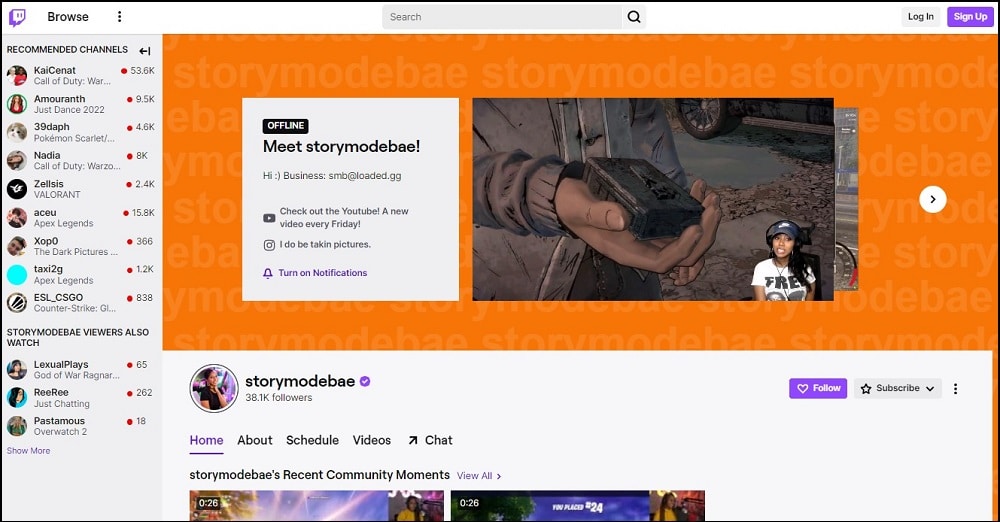Click the OFFLINE status badge
The height and width of the screenshot is (522, 1000).
click(x=285, y=126)
